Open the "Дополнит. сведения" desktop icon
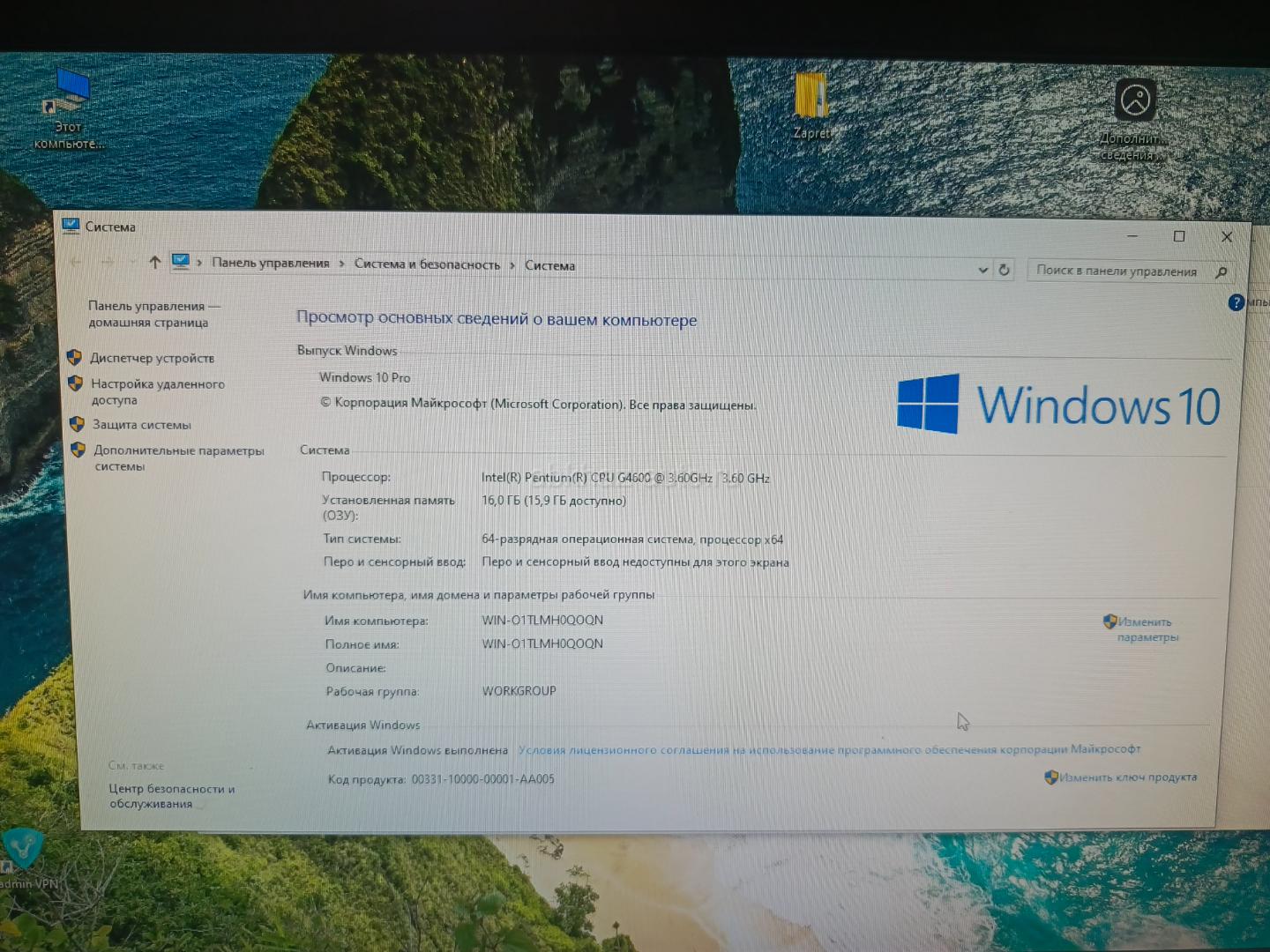Viewport: 1270px width, 952px height. click(x=1133, y=115)
